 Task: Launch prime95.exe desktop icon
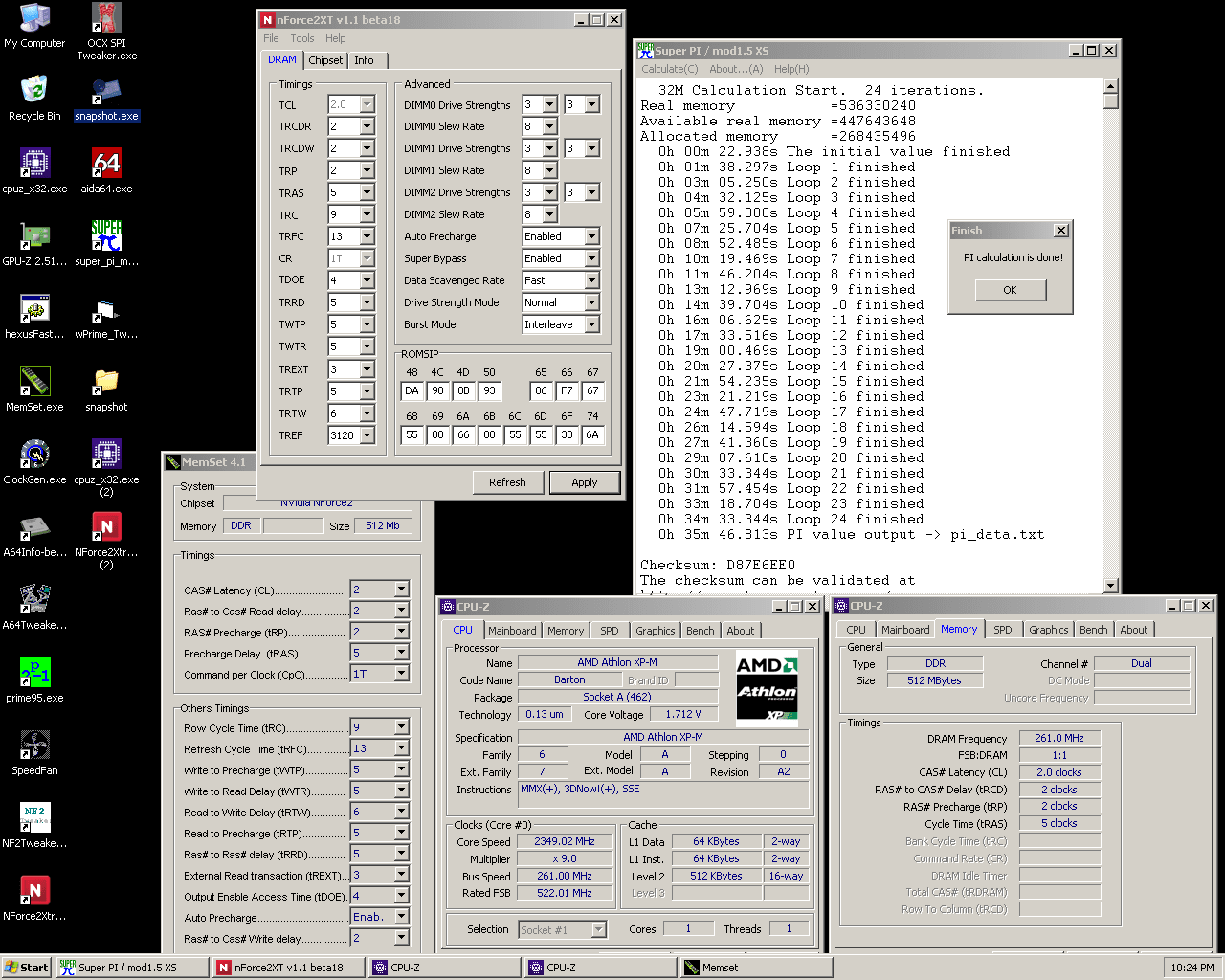pyautogui.click(x=34, y=673)
